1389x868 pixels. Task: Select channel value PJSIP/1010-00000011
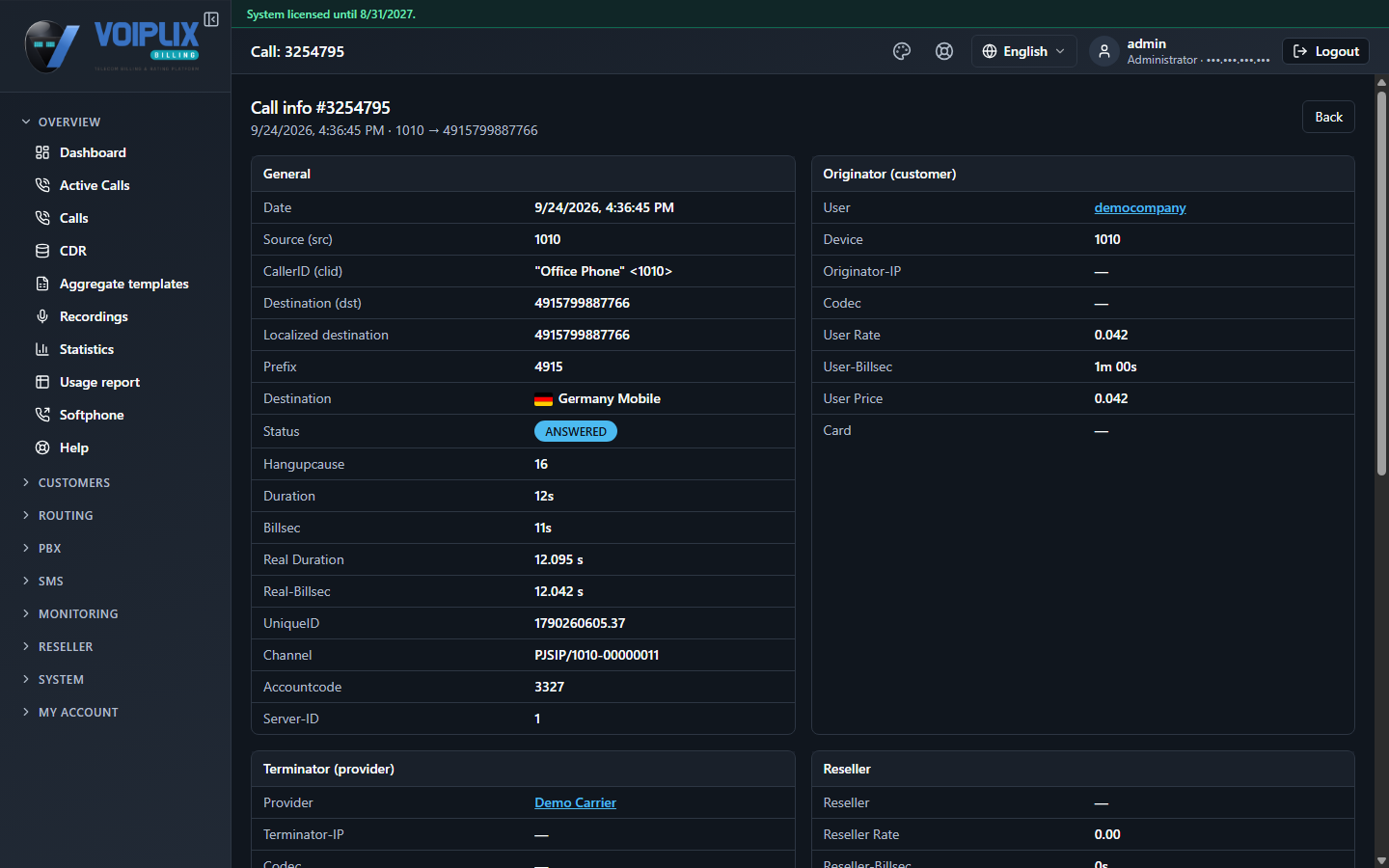[596, 655]
